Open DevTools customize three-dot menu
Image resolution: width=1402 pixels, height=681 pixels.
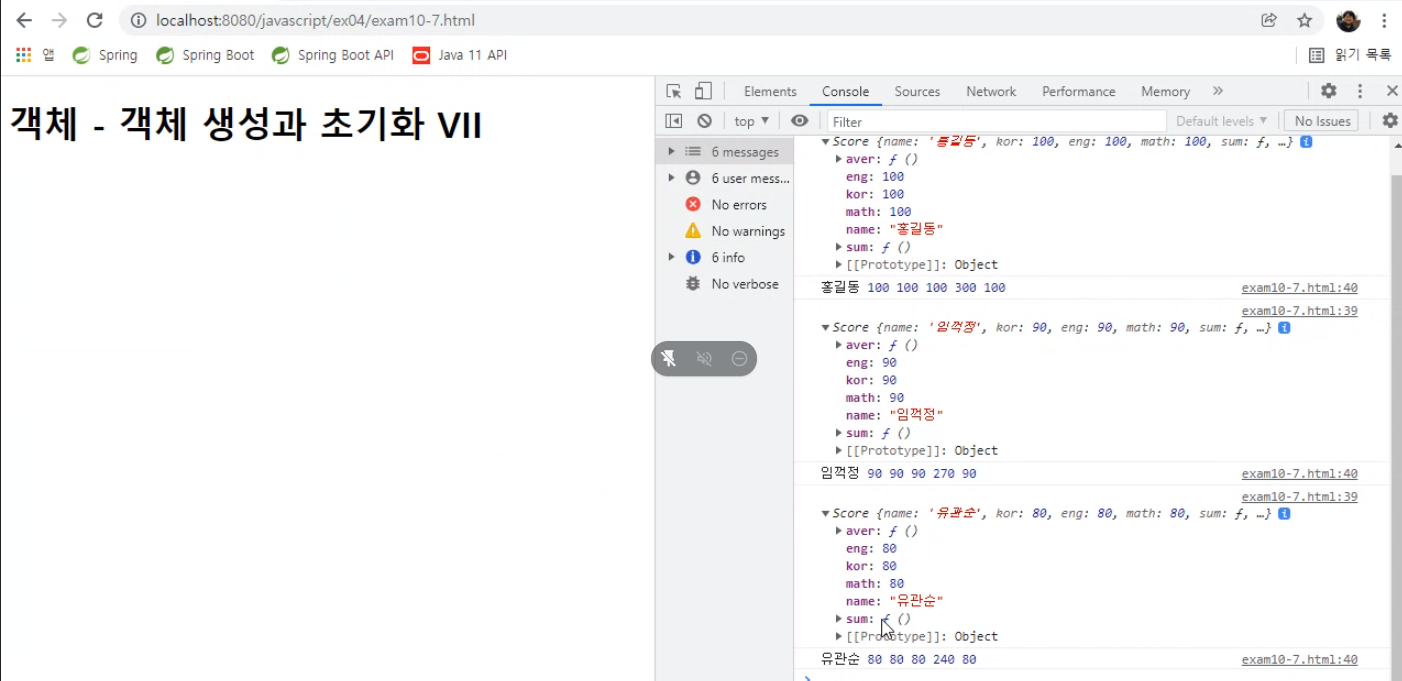tap(1360, 91)
